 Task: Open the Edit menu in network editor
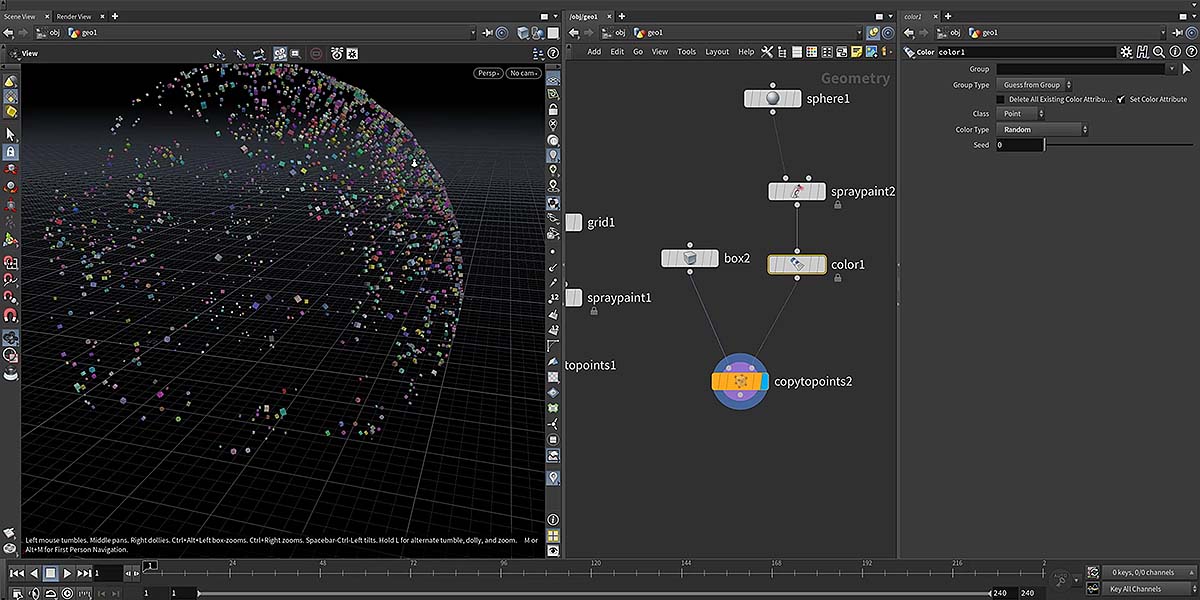(x=617, y=52)
